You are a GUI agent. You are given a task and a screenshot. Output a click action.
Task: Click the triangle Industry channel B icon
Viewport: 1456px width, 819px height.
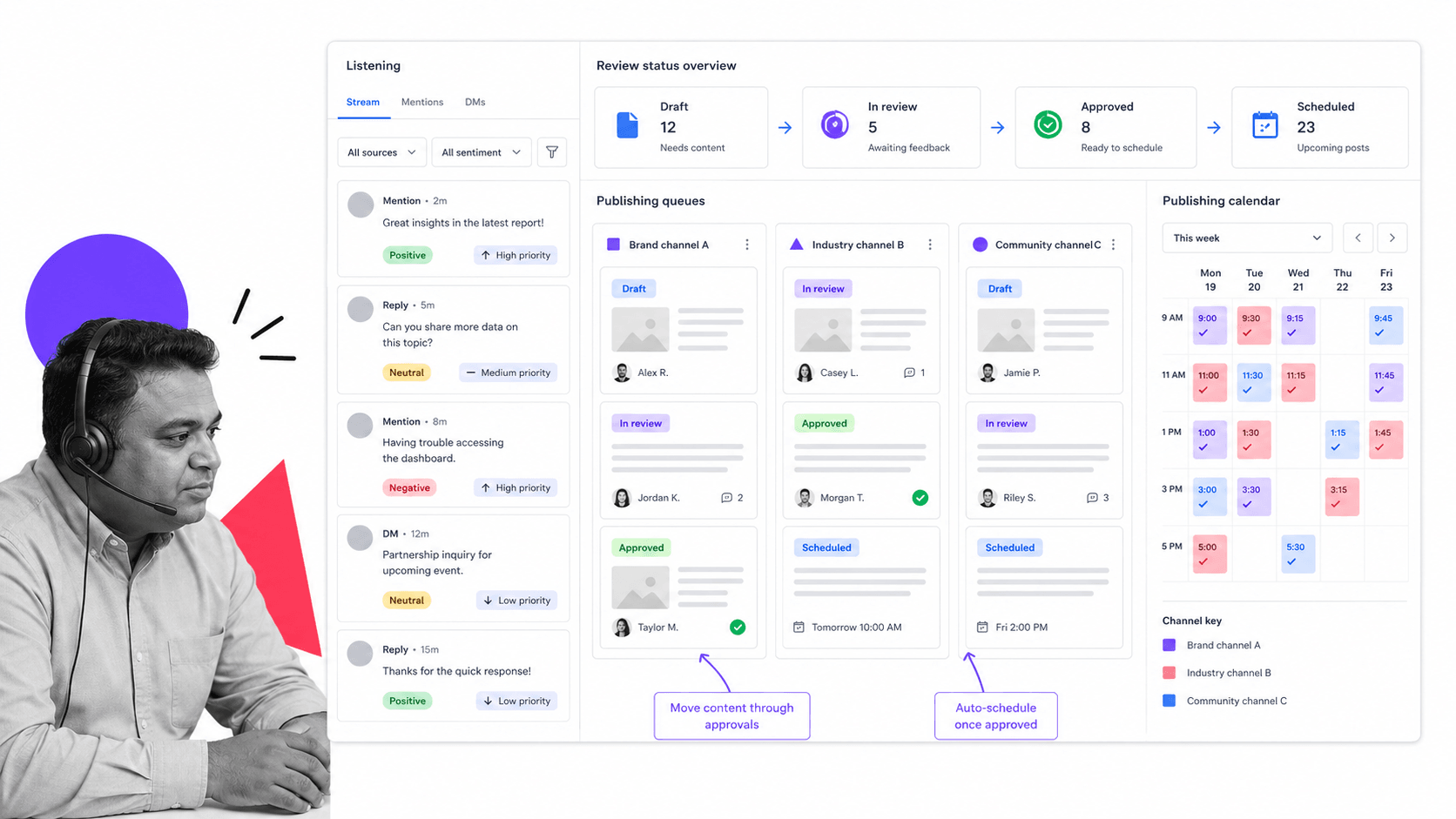(x=796, y=245)
